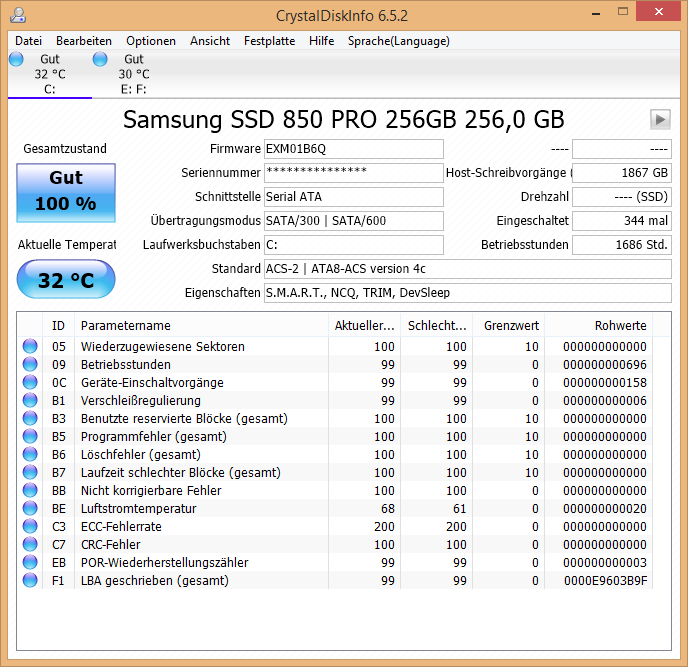The image size is (688, 667).
Task: Go to next disk with the arrow button
Action: (x=660, y=119)
